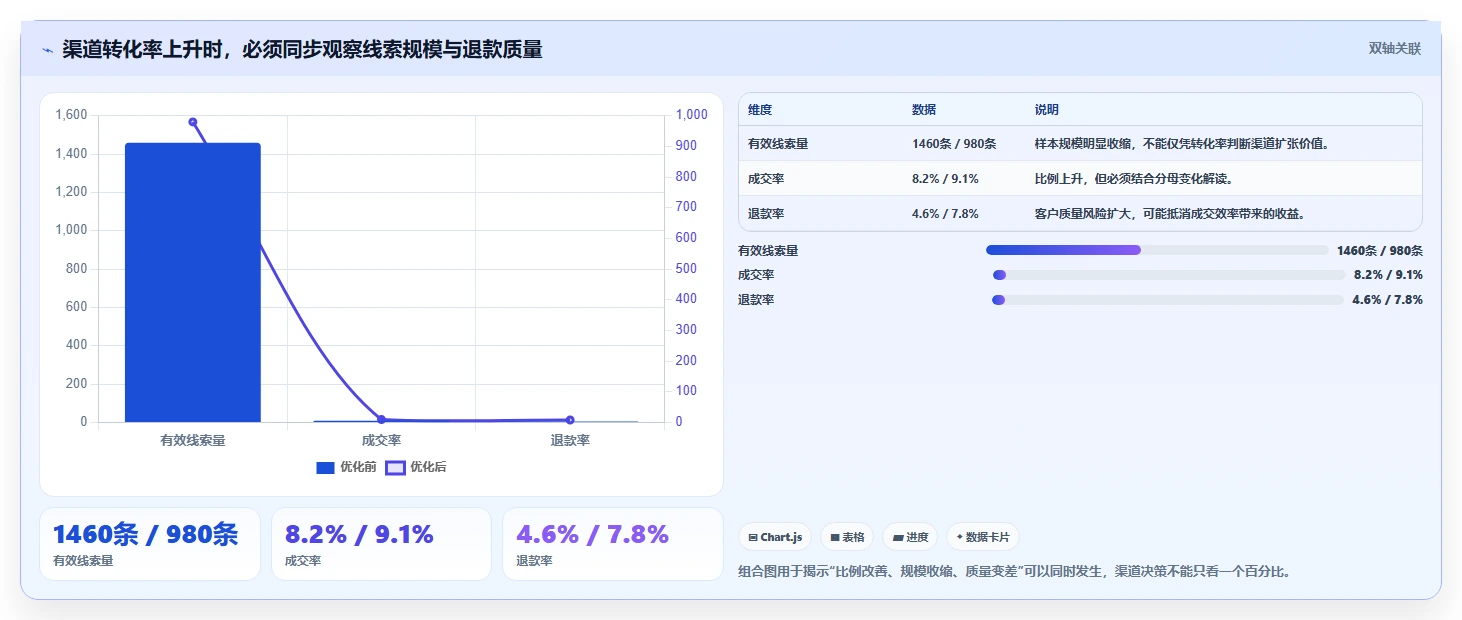The width and height of the screenshot is (1462, 620).
Task: Toggle the 优化后 legend swatch
Action: tap(396, 467)
